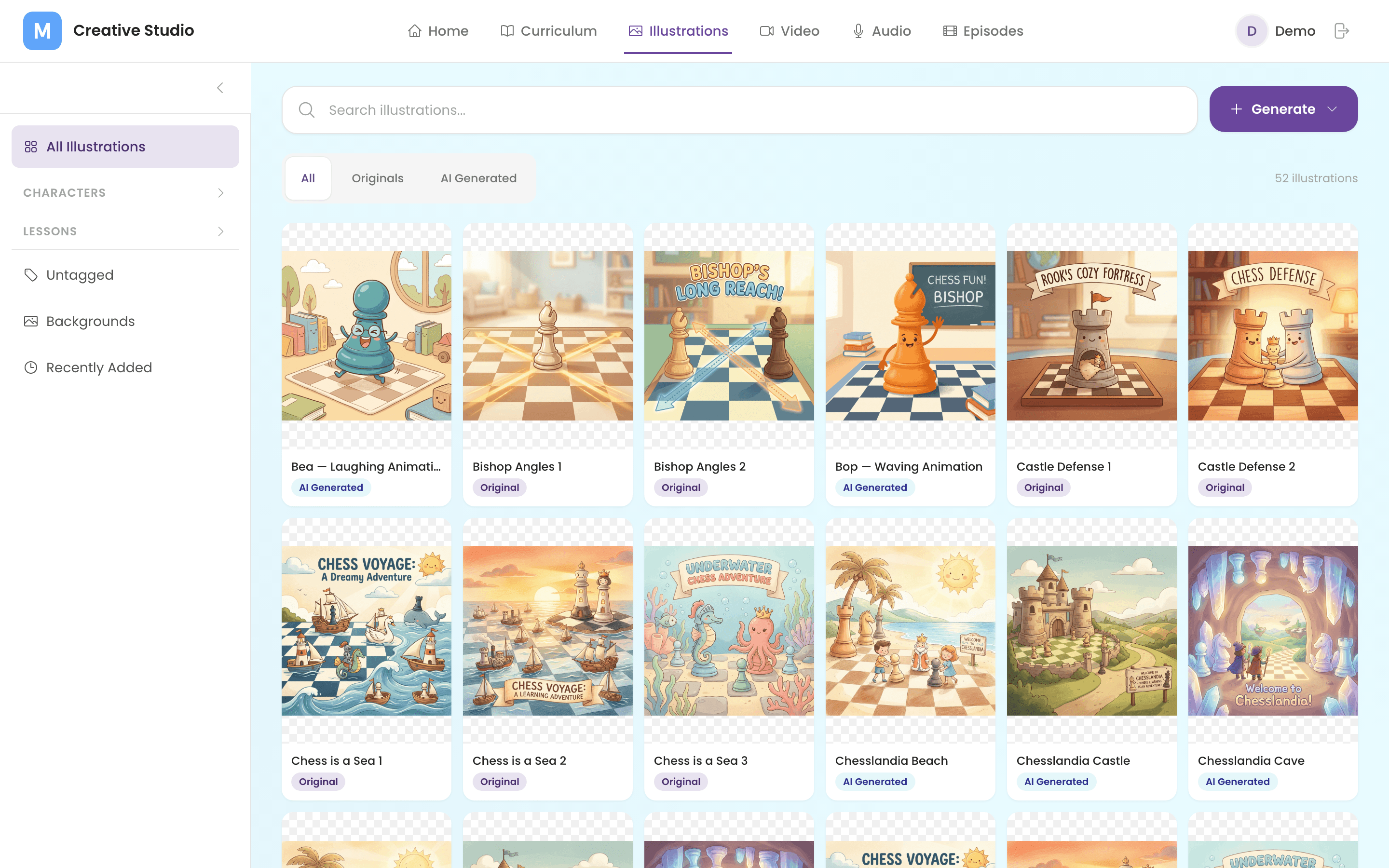
Task: Click into Search illustrations field
Action: click(x=740, y=109)
